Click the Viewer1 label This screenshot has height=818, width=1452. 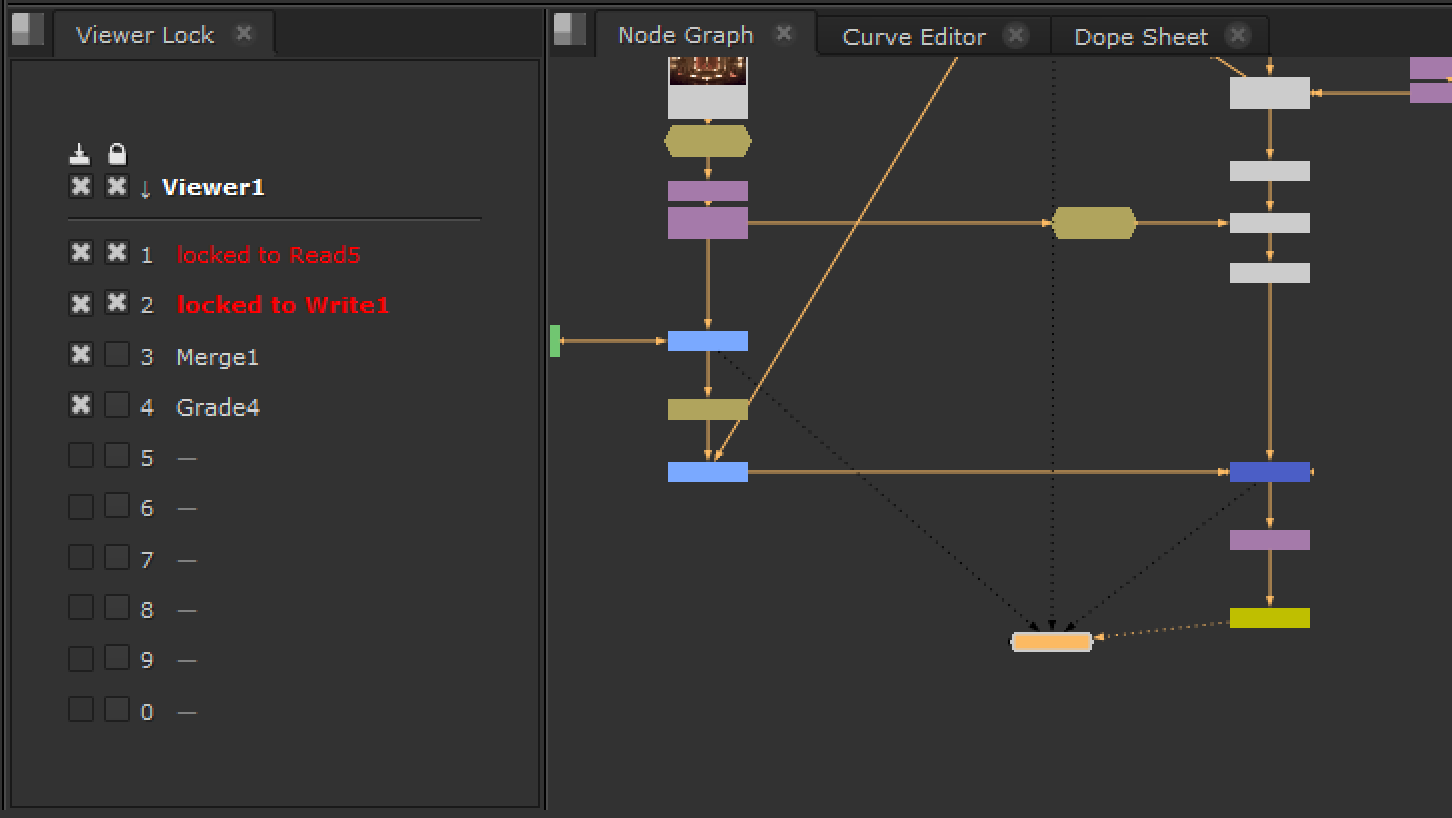213,188
